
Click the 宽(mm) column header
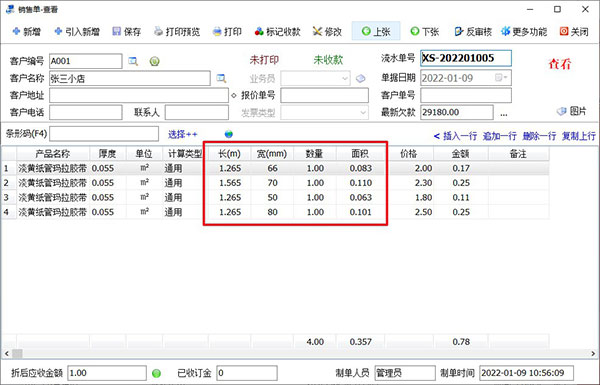pyautogui.click(x=272, y=154)
